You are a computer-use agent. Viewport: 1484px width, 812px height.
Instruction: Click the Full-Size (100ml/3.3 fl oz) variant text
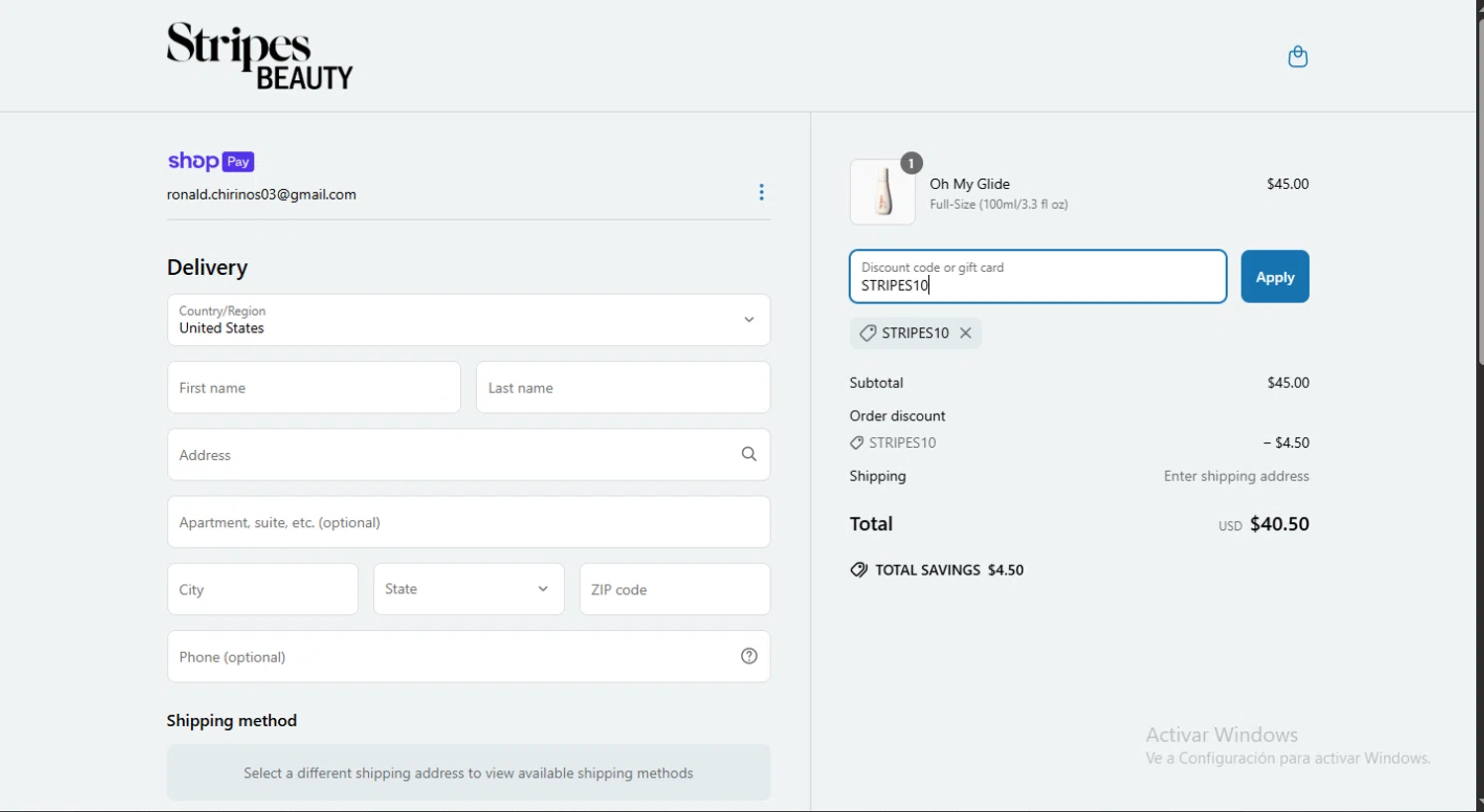point(999,205)
